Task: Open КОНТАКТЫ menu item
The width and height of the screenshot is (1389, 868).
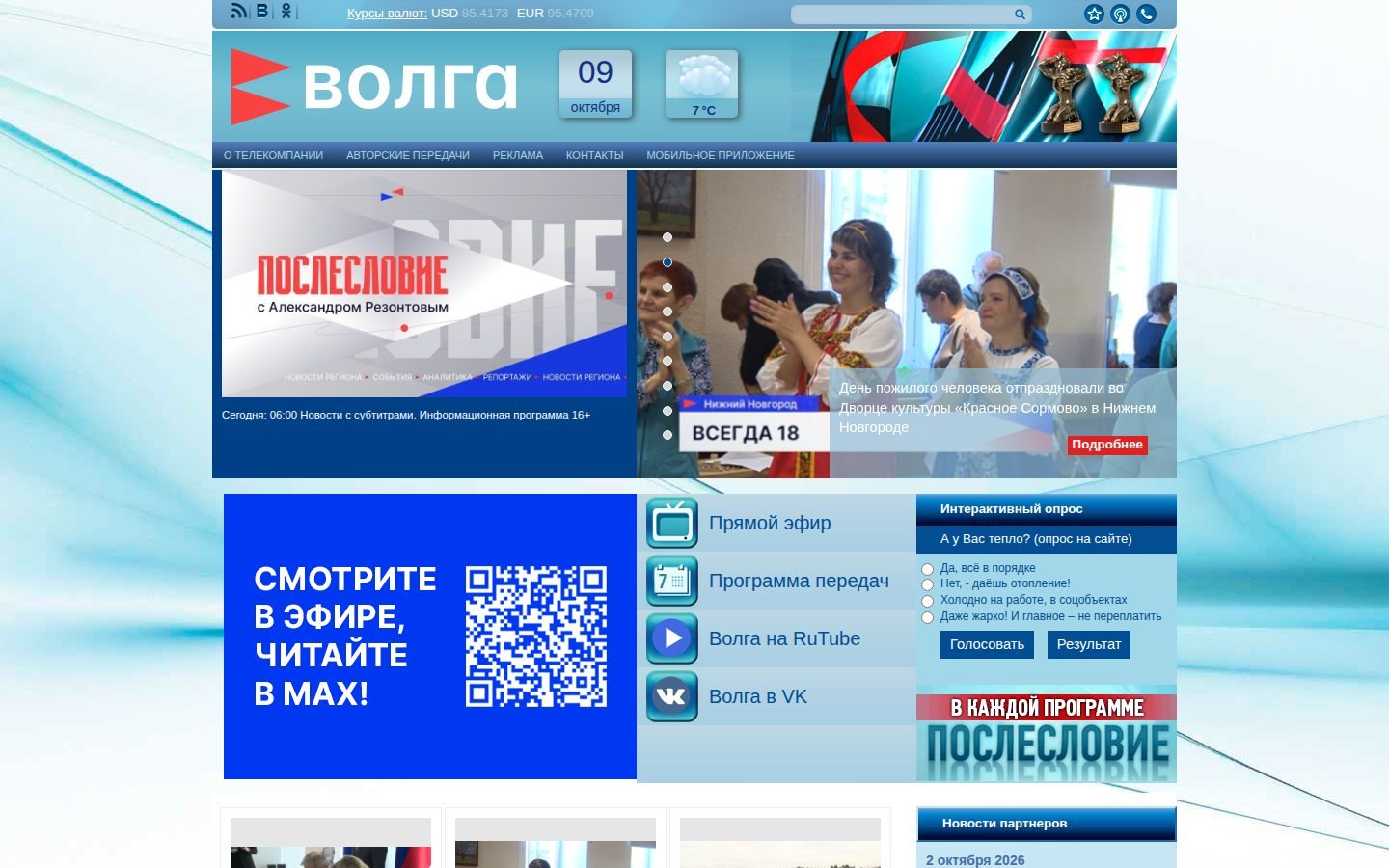Action: (595, 155)
